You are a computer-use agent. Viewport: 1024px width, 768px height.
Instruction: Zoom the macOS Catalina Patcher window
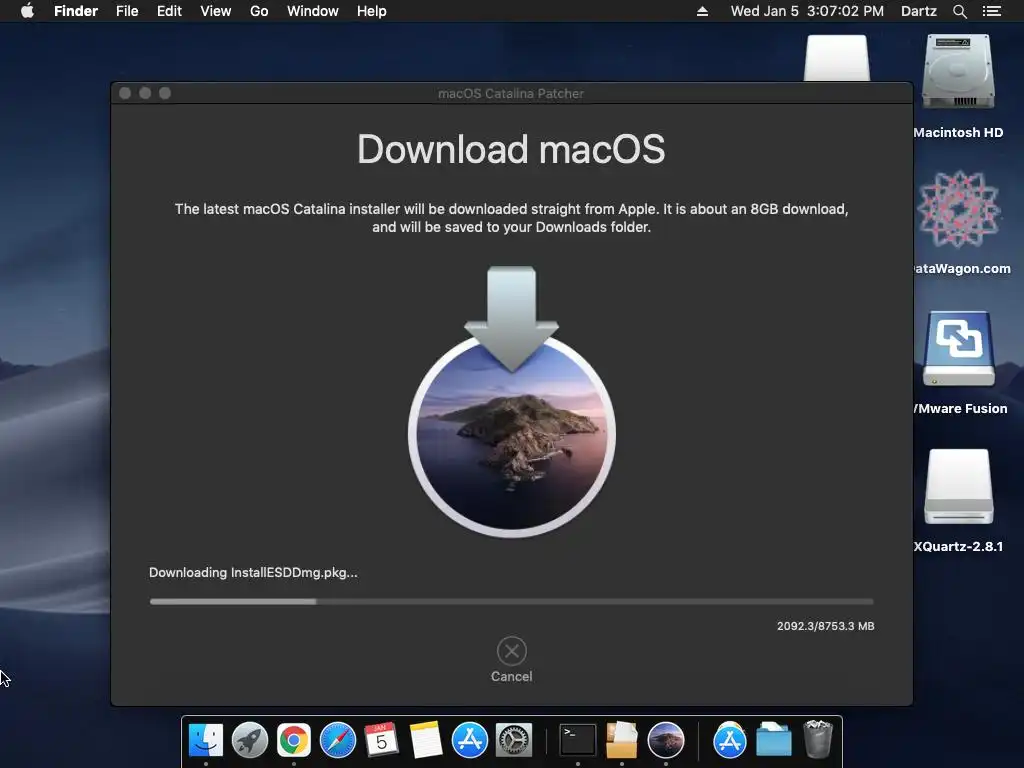(165, 93)
